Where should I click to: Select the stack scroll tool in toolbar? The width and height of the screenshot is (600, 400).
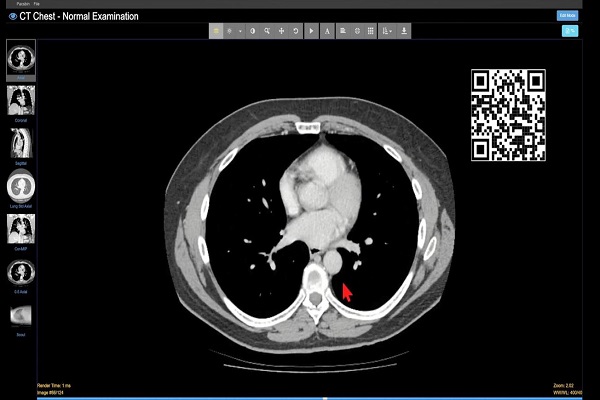[216, 31]
